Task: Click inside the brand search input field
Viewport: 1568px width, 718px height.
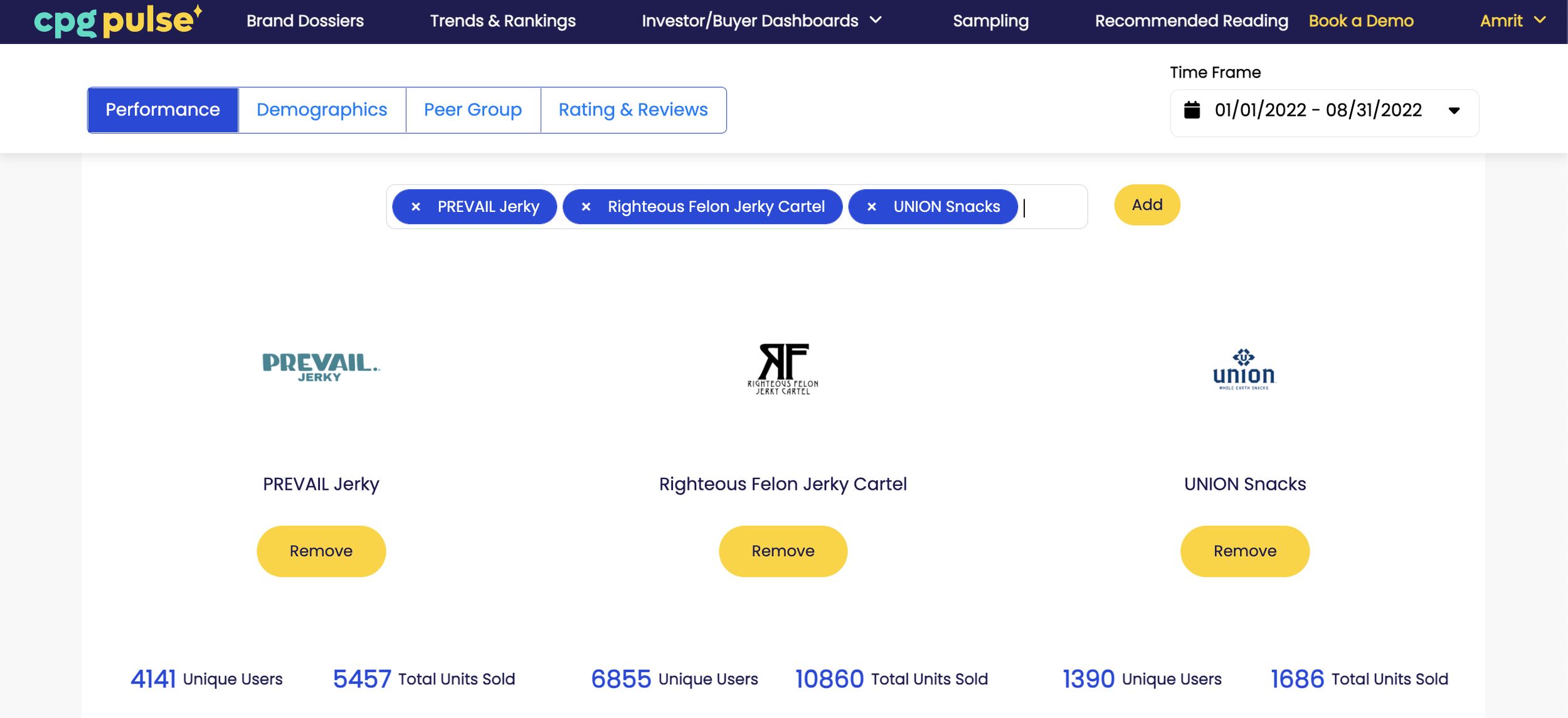Action: pyautogui.click(x=1054, y=207)
